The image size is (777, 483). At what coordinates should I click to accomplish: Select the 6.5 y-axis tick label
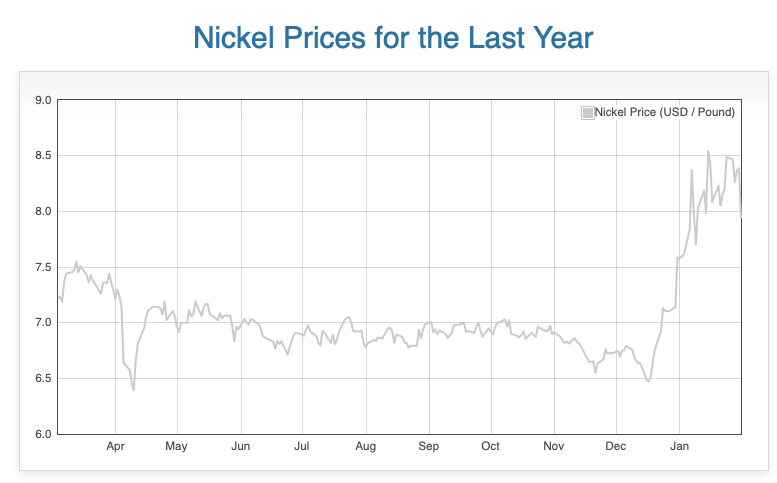42,379
